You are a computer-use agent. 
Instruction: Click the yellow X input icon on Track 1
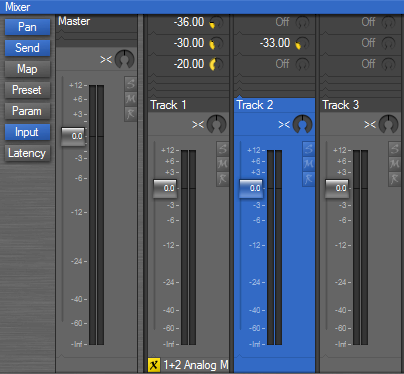point(154,365)
